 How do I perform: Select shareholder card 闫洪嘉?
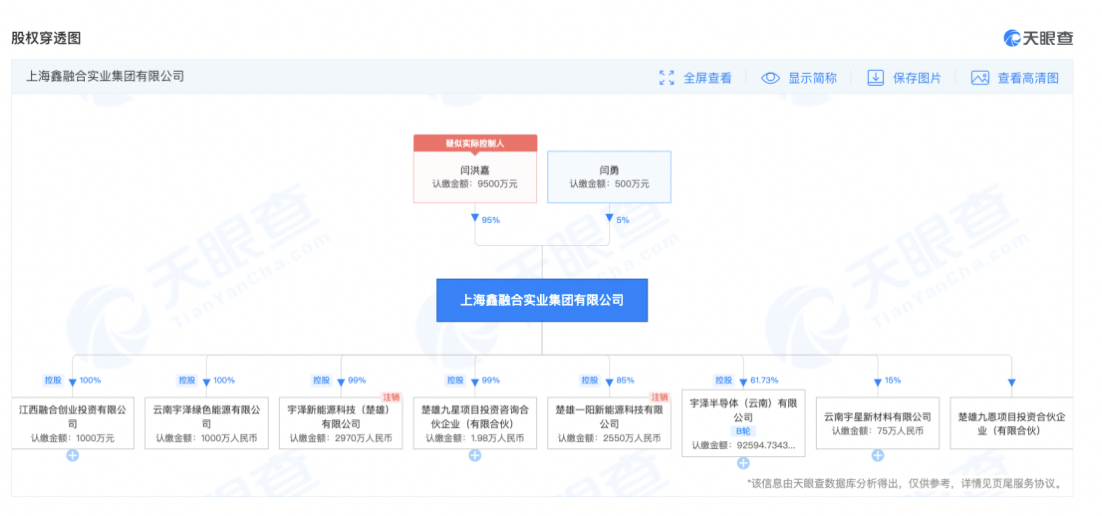point(474,176)
